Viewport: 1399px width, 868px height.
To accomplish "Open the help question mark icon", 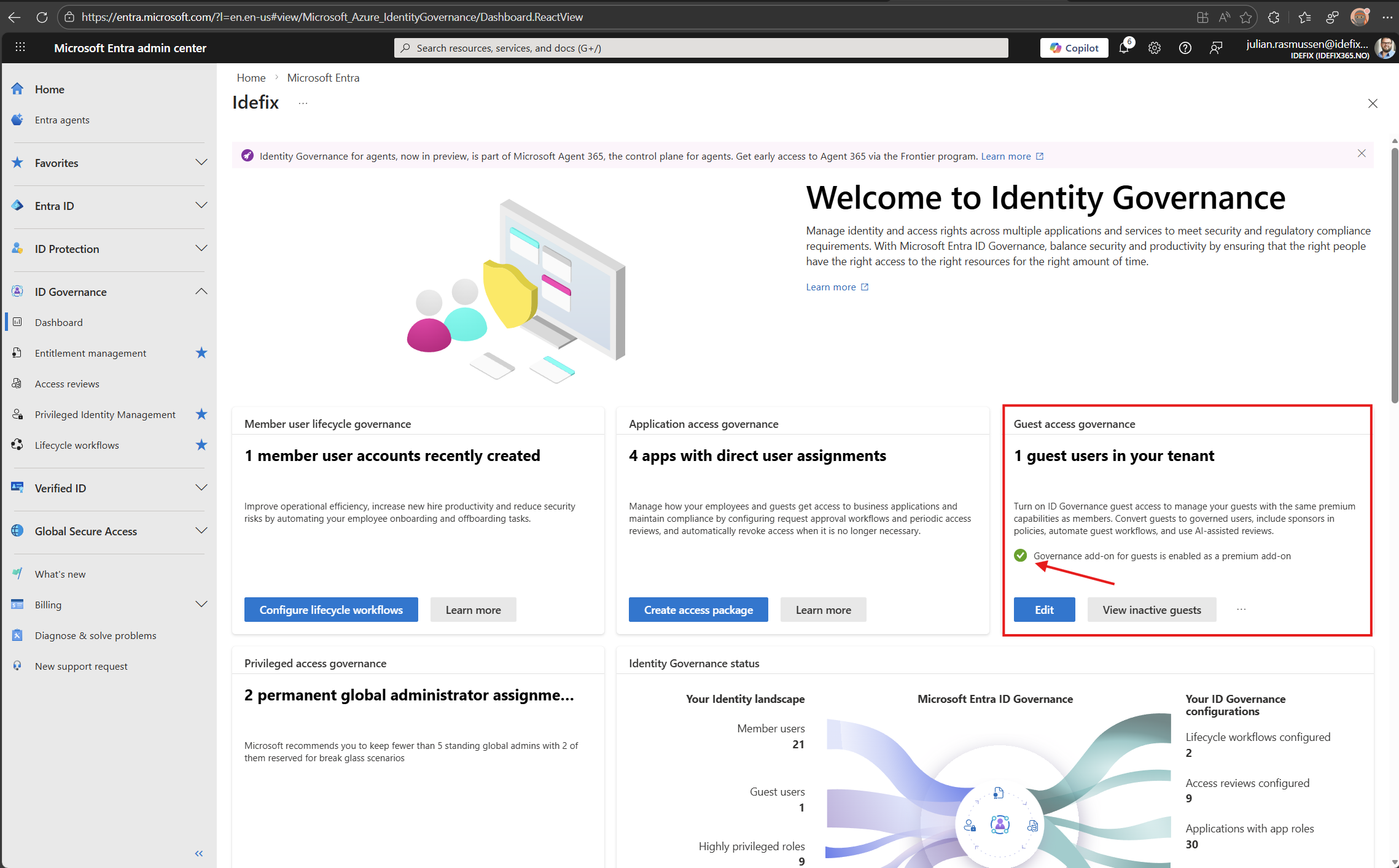I will (x=1185, y=48).
